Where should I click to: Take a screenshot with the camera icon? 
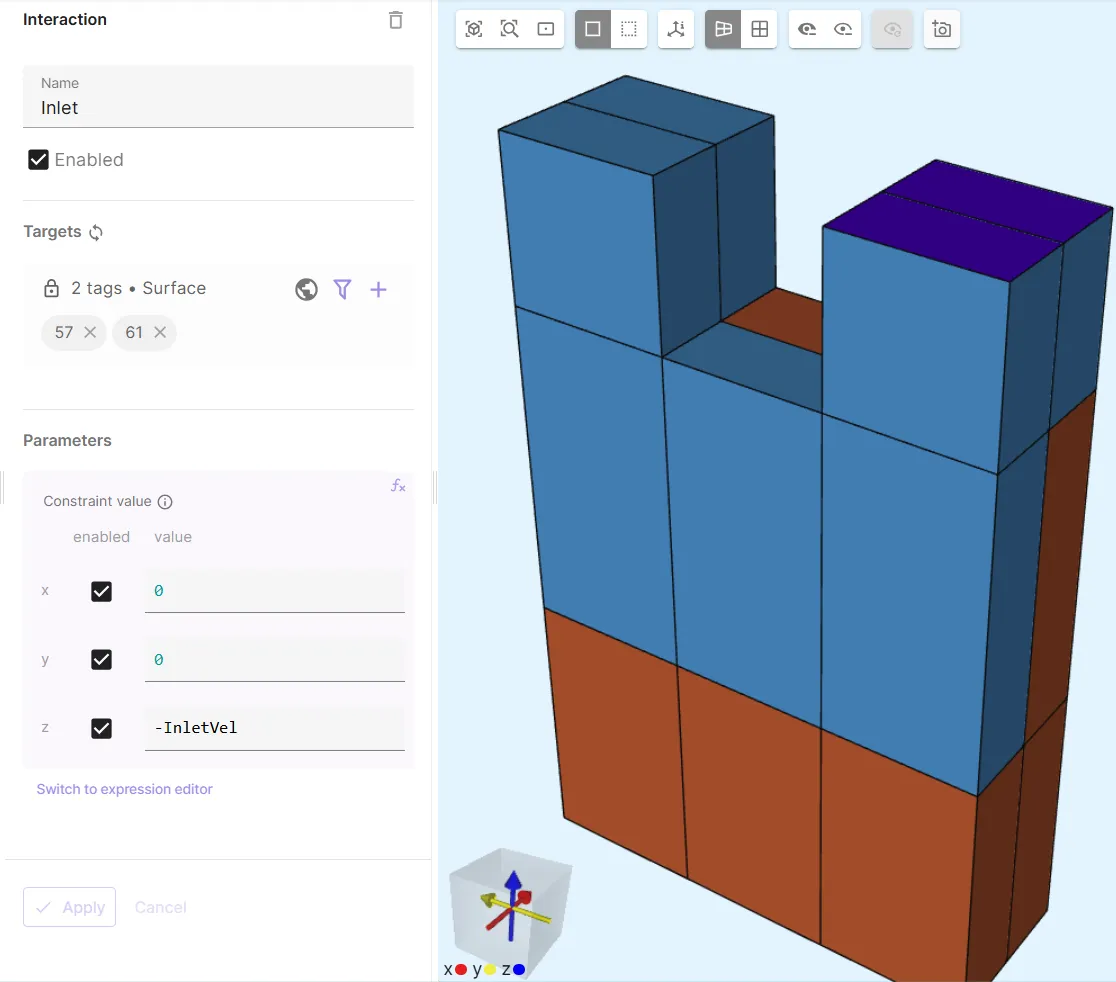click(941, 29)
